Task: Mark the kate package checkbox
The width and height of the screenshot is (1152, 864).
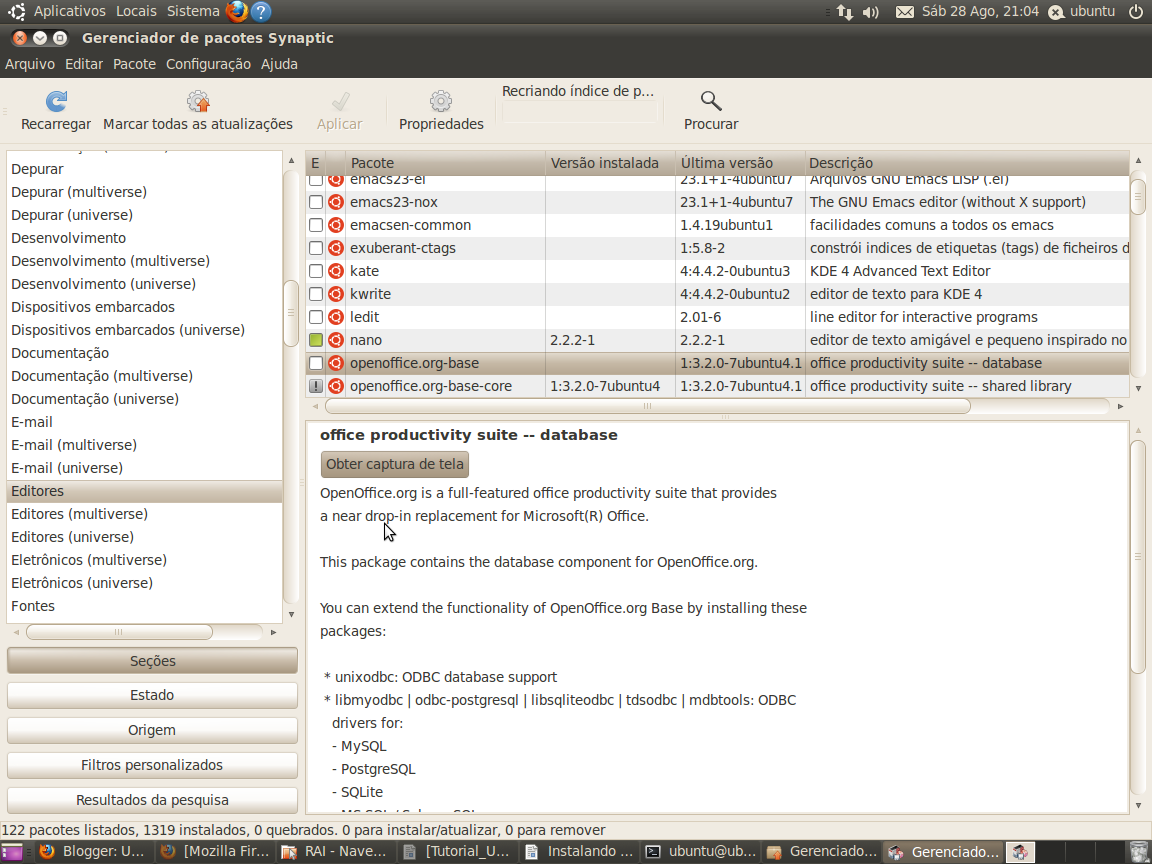Action: [x=316, y=271]
